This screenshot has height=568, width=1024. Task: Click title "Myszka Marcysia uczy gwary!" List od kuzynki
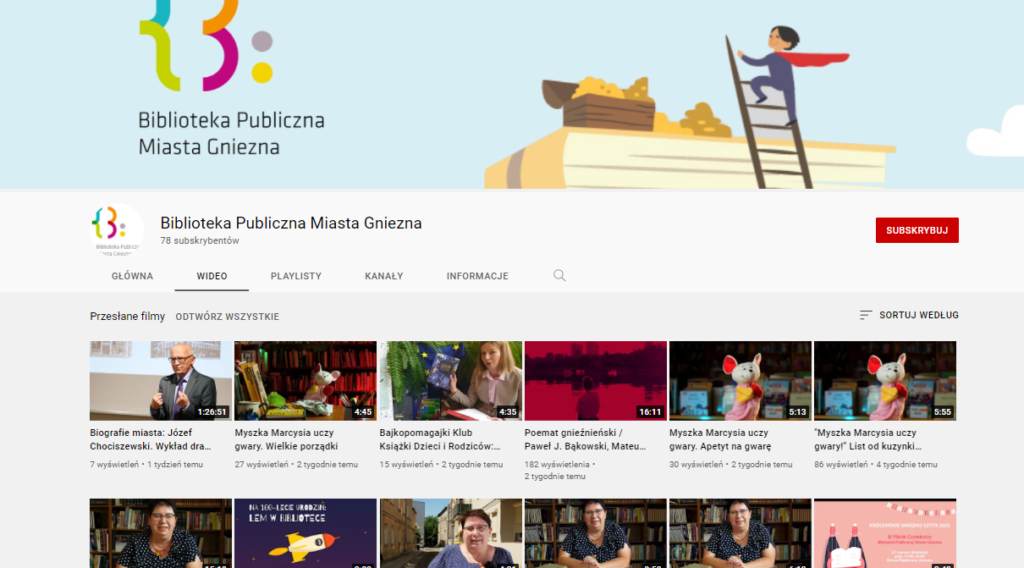(868, 439)
